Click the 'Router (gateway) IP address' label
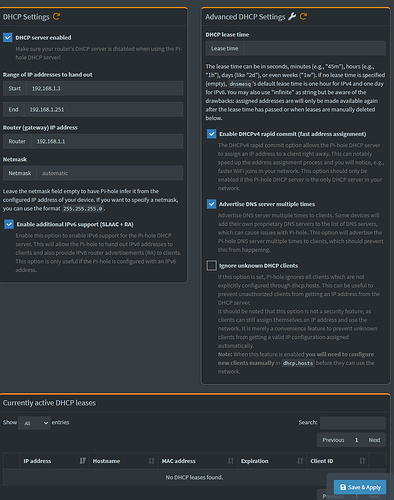Image resolution: width=394 pixels, height=500 pixels. (40, 128)
